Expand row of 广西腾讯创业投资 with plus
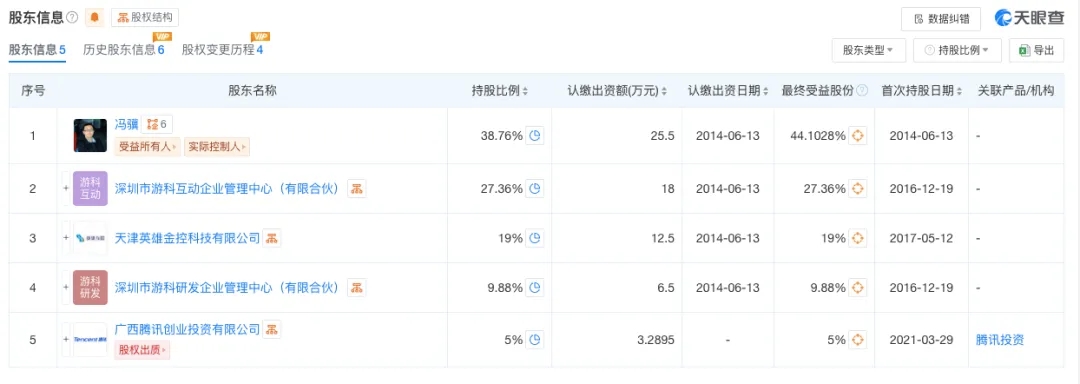The height and width of the screenshot is (384, 1080). coord(66,339)
